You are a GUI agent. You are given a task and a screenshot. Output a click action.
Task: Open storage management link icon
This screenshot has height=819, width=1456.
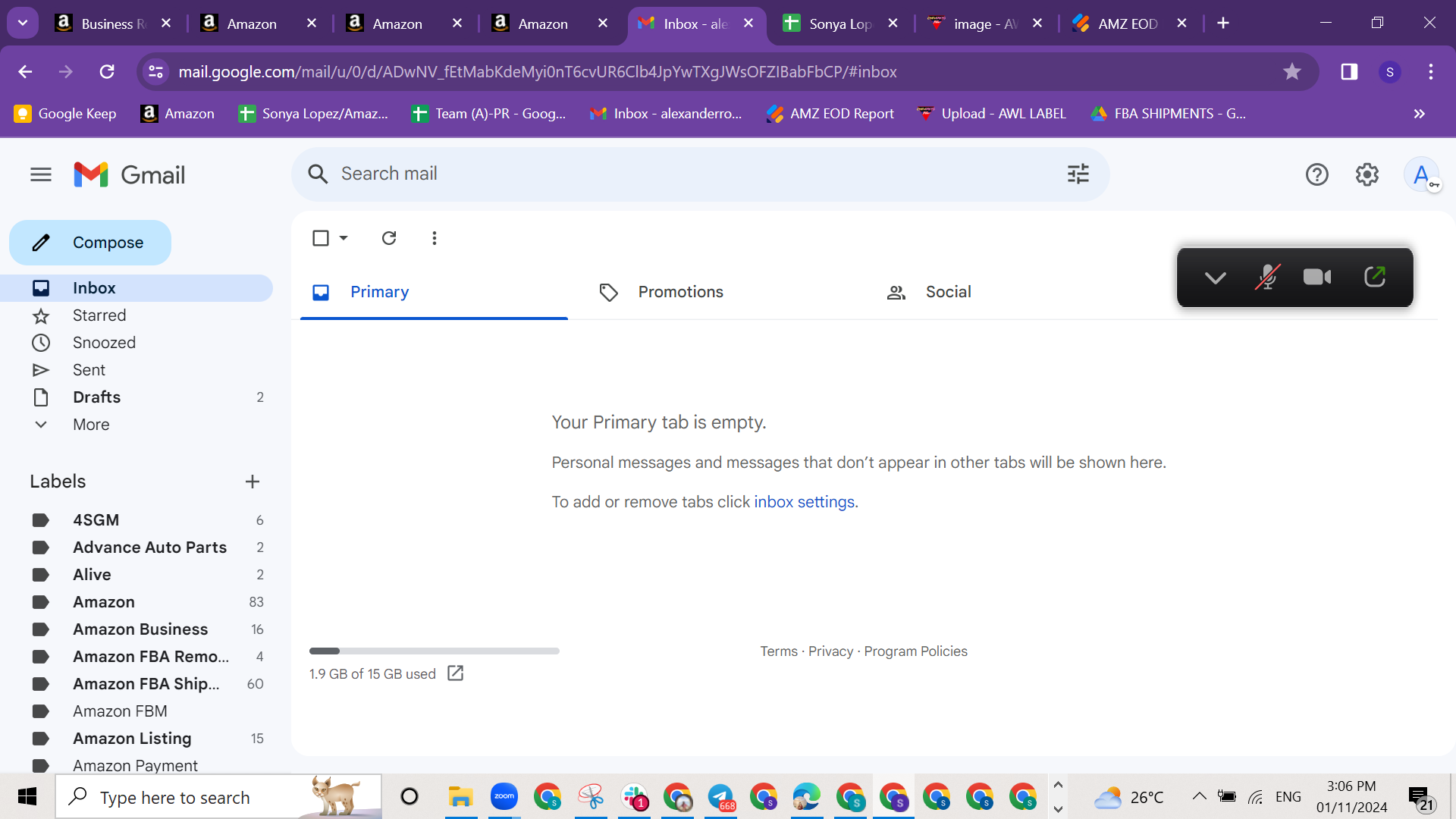[x=455, y=673]
